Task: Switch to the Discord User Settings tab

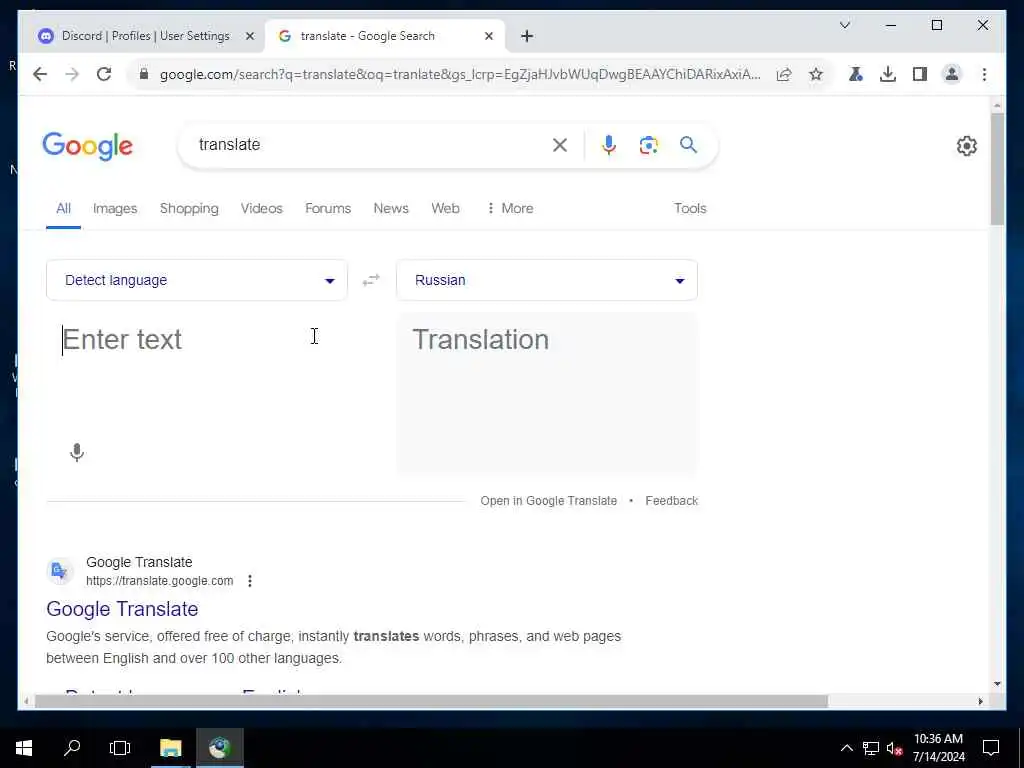Action: click(x=146, y=36)
